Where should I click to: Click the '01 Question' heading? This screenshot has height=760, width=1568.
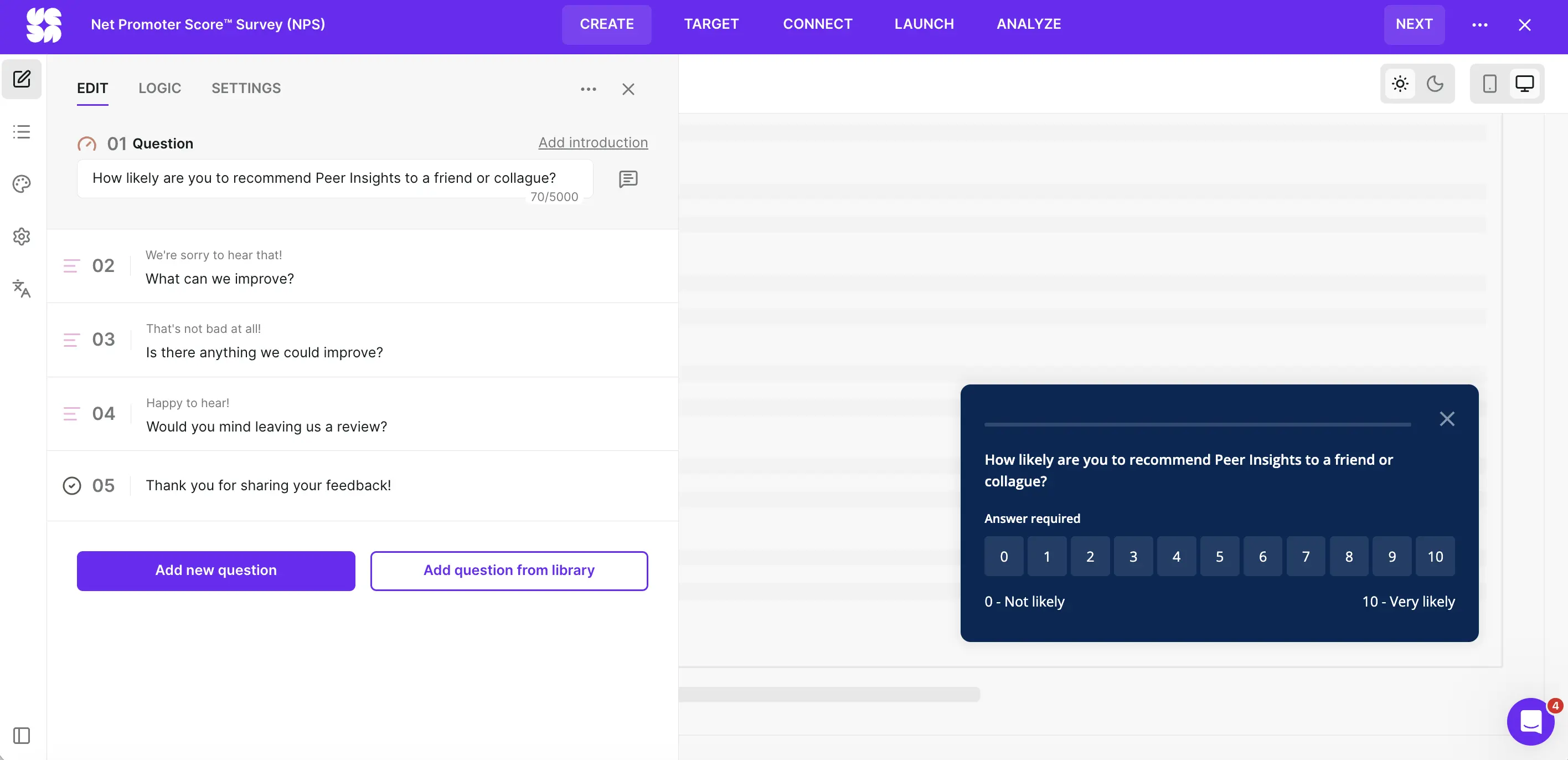151,143
